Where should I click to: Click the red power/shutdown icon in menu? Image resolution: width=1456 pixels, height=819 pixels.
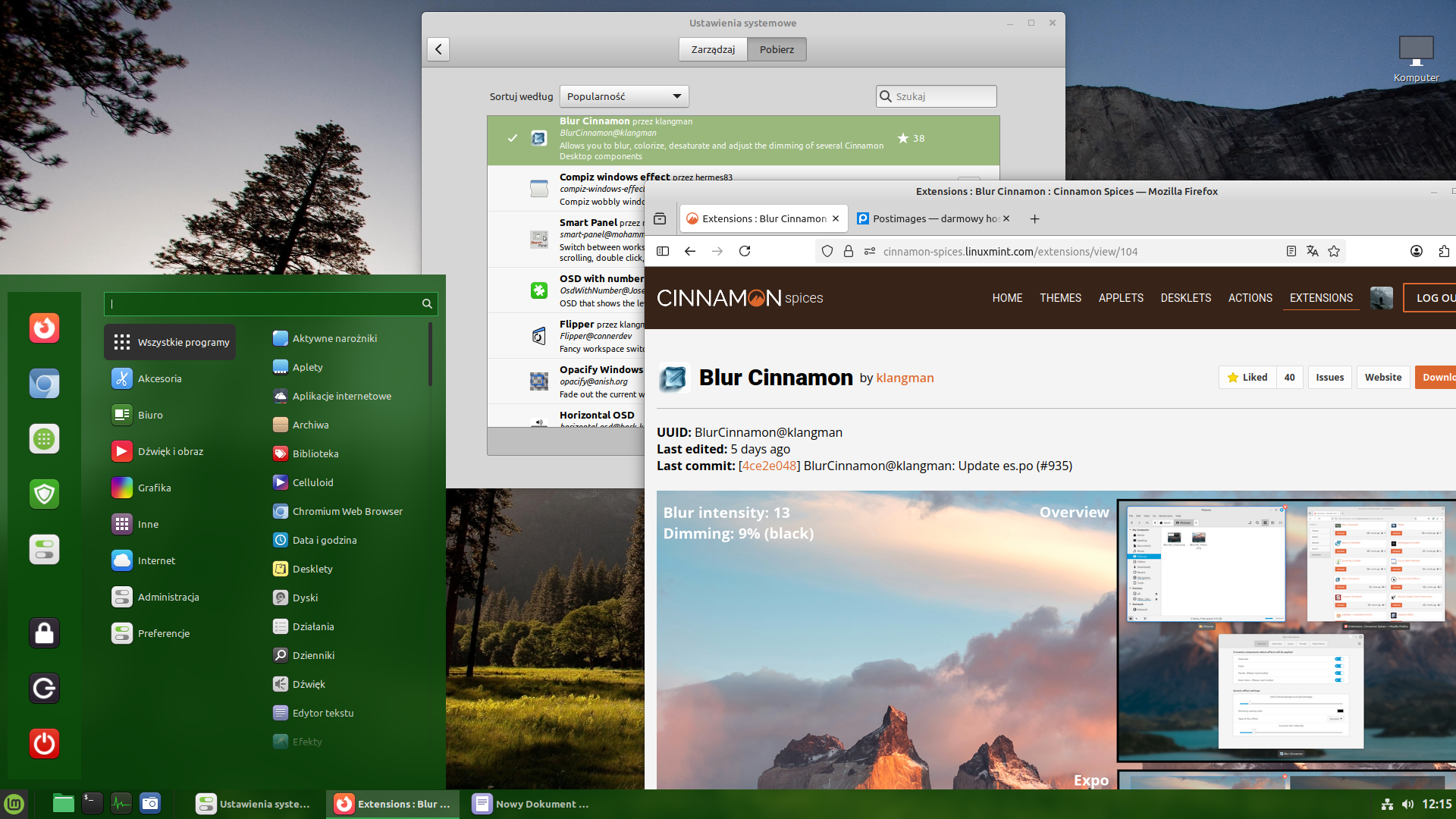[x=44, y=743]
